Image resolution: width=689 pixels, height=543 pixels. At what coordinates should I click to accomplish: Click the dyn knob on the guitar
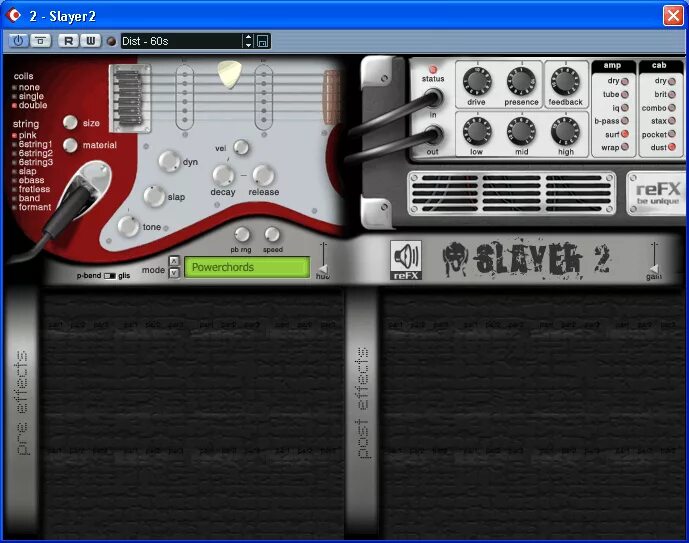169,161
